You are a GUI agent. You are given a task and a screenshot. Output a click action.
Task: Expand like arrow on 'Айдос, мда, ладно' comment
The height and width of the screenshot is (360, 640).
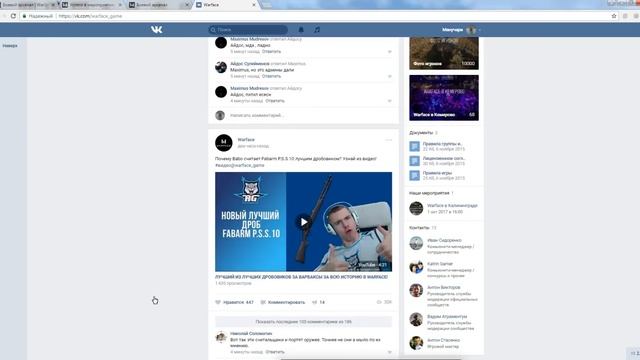coord(389,52)
